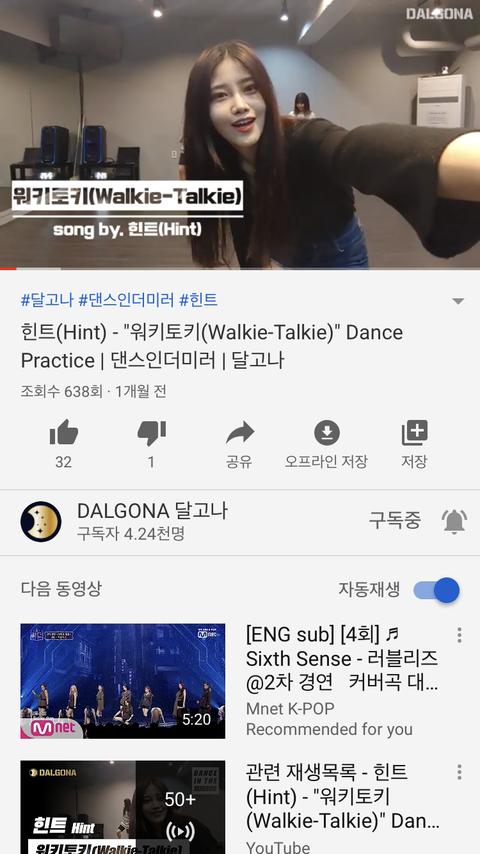480x854 pixels.
Task: Click the video progress bar
Action: pos(240,269)
